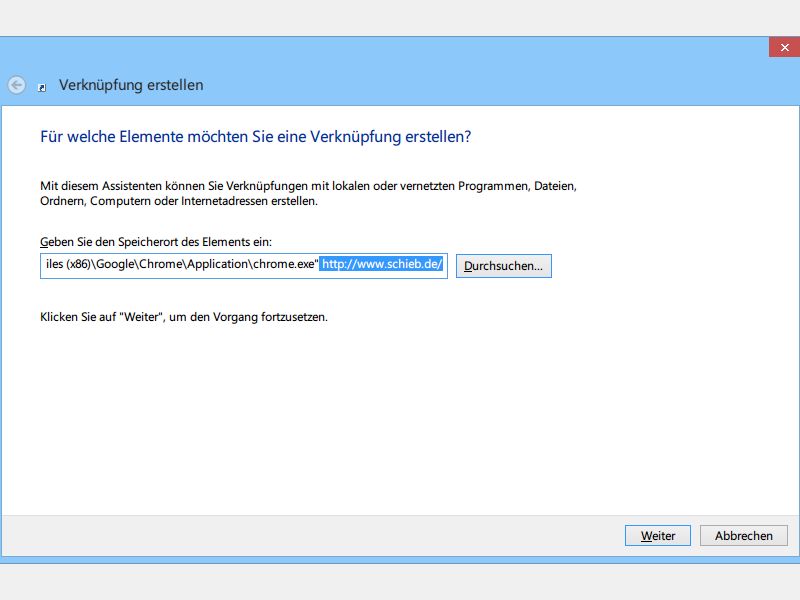Image resolution: width=800 pixels, height=600 pixels.
Task: Continue with the Weiter button
Action: click(658, 536)
